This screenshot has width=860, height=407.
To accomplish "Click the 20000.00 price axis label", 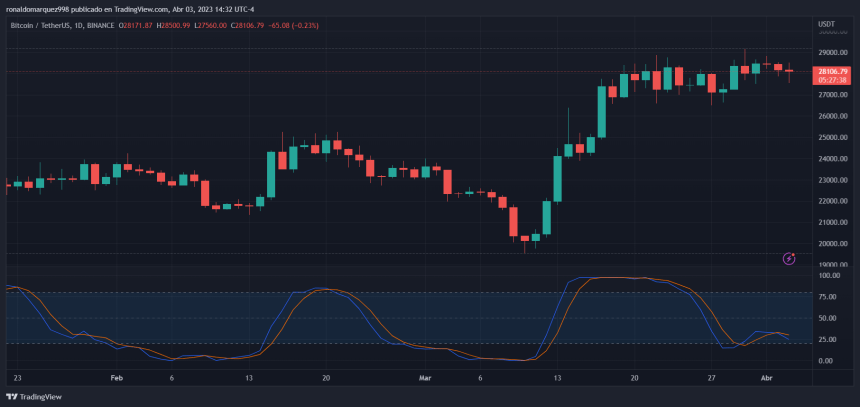I will (x=832, y=244).
